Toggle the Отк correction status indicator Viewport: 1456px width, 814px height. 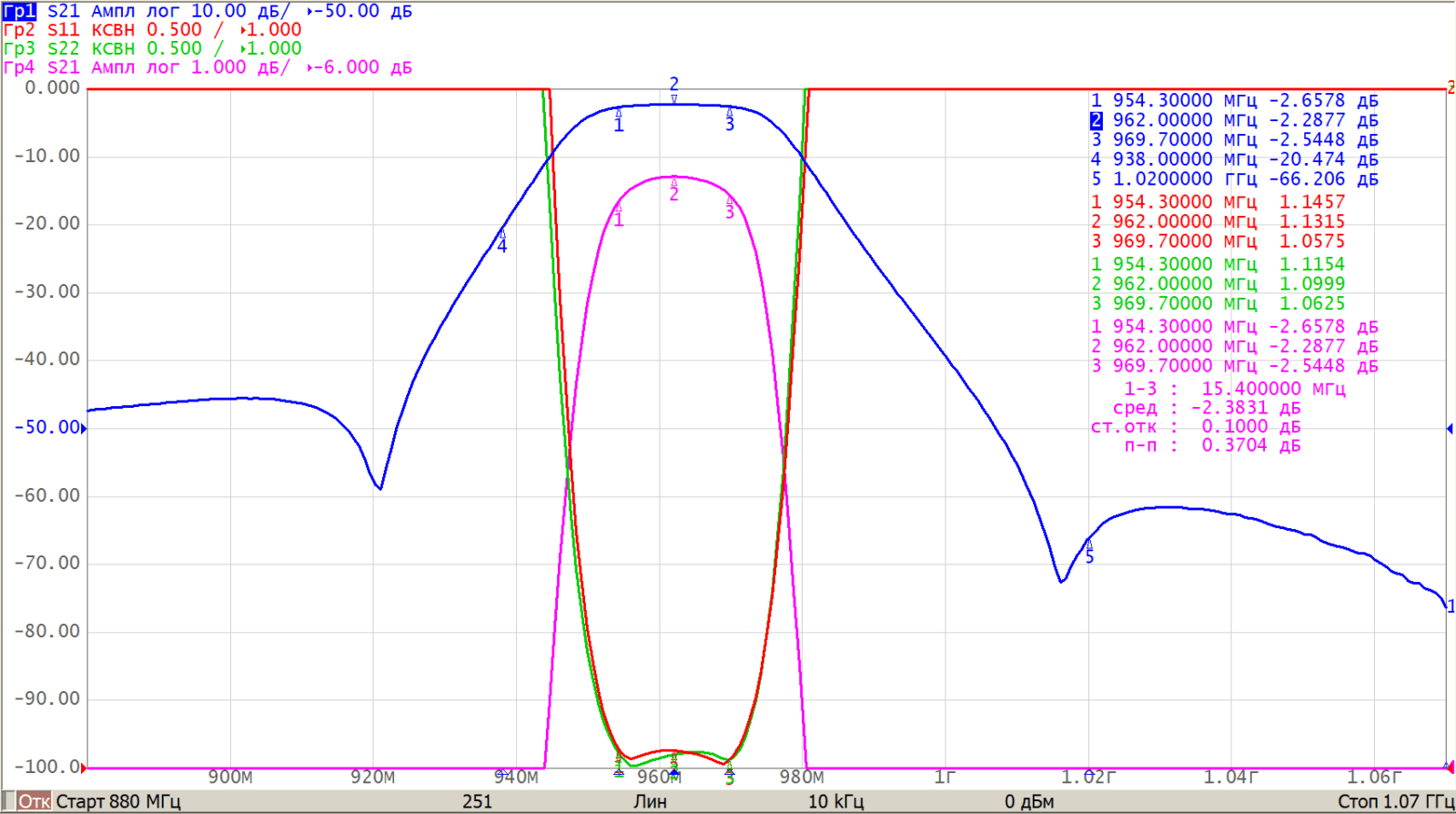click(x=35, y=802)
